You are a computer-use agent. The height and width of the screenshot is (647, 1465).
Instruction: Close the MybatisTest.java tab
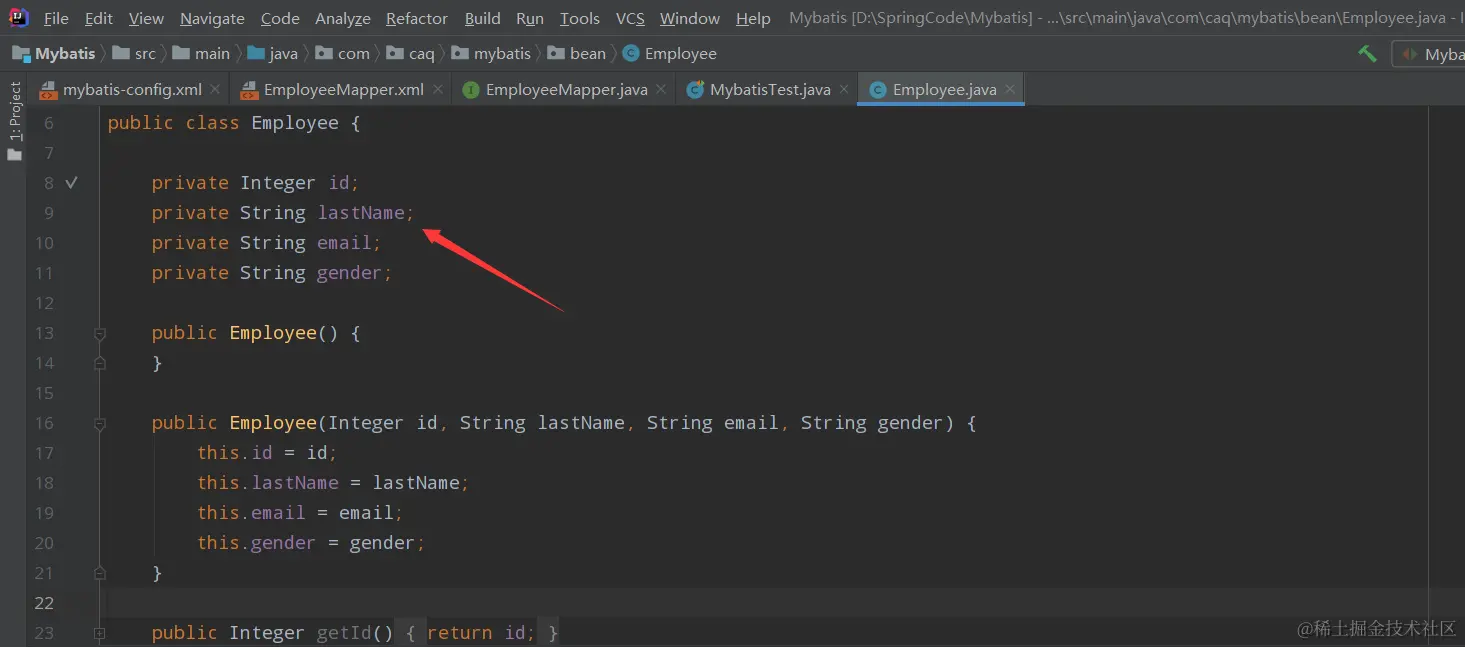click(x=843, y=89)
